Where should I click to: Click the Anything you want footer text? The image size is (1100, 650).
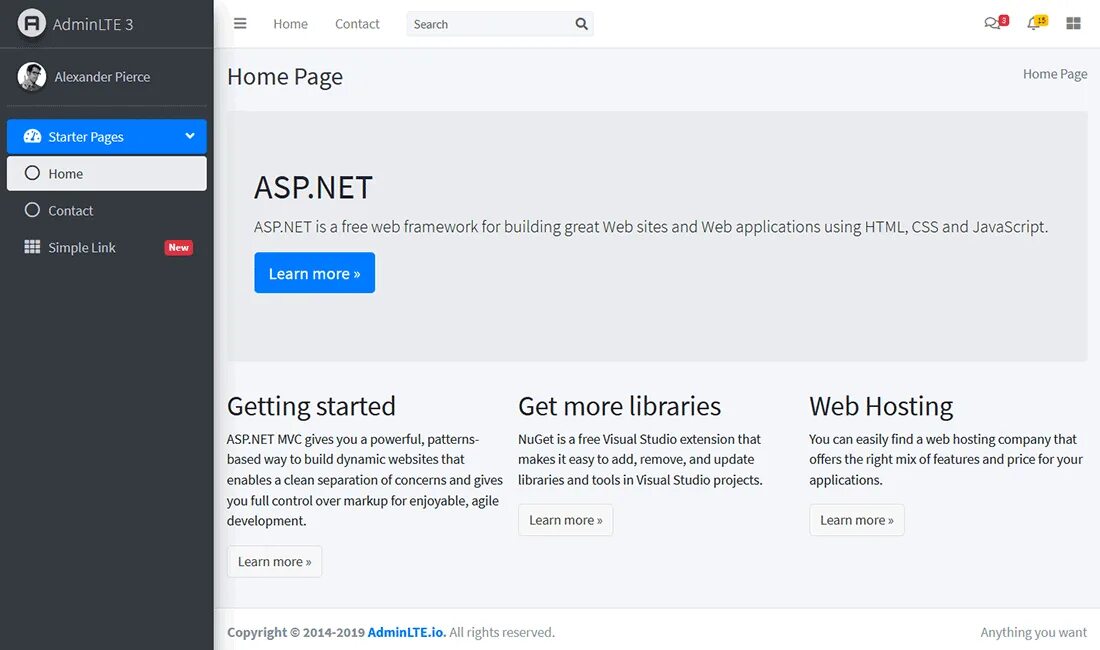(1033, 632)
